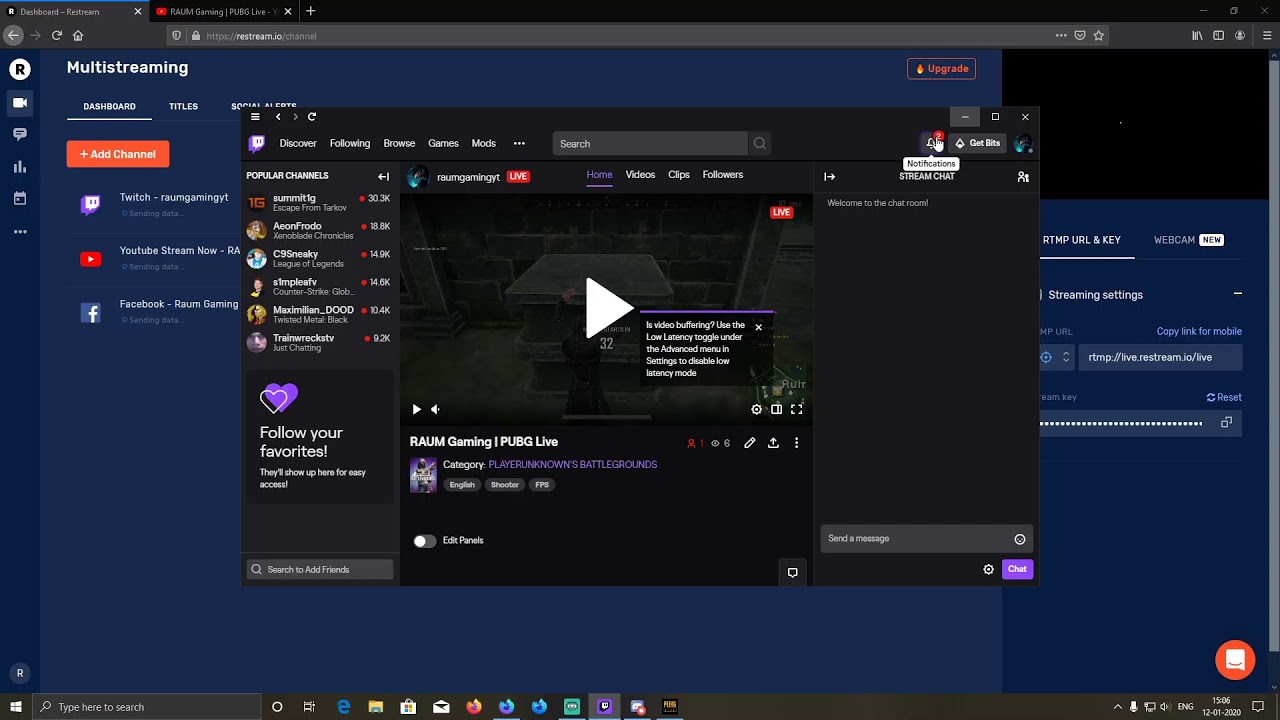Collapse the Stream Chat panel

click(x=829, y=176)
